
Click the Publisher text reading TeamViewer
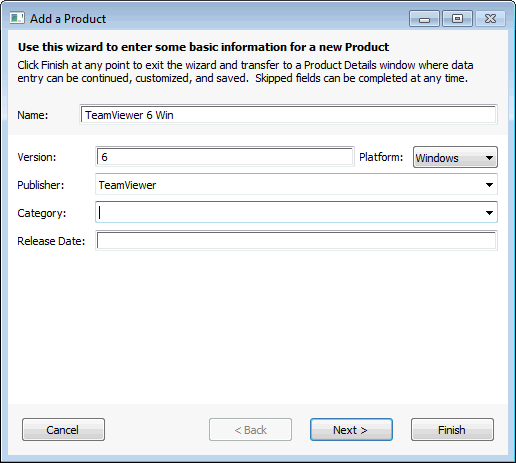point(127,185)
